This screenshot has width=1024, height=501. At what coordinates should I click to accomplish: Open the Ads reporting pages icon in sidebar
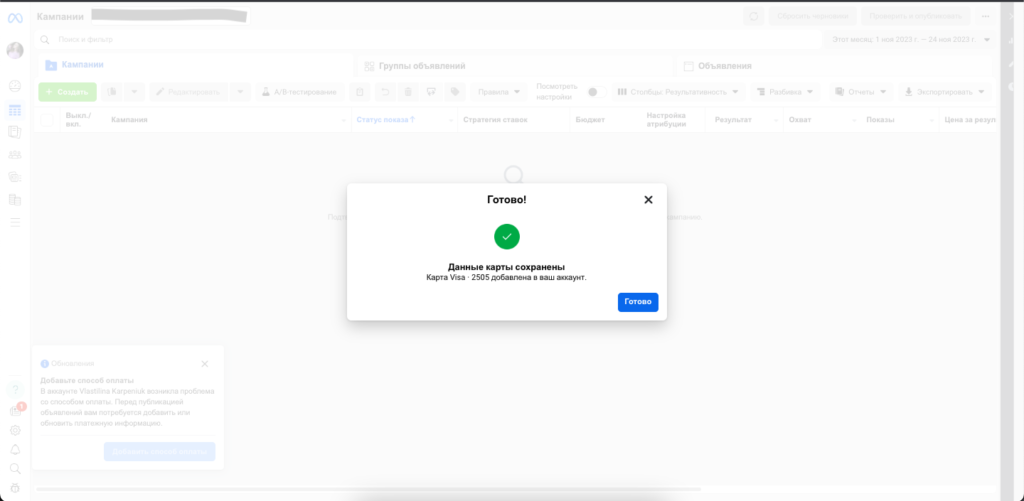pyautogui.click(x=15, y=133)
